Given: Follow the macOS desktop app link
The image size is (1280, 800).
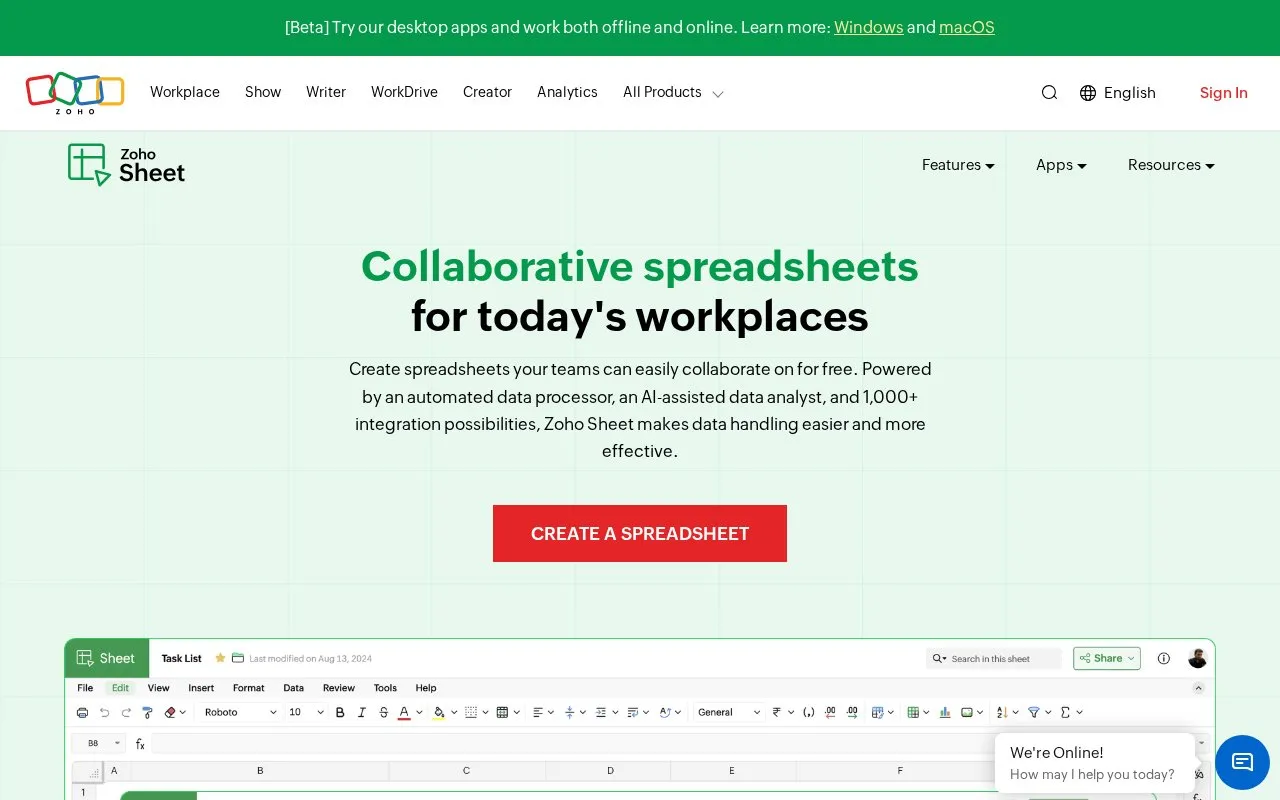Looking at the screenshot, I should [967, 28].
